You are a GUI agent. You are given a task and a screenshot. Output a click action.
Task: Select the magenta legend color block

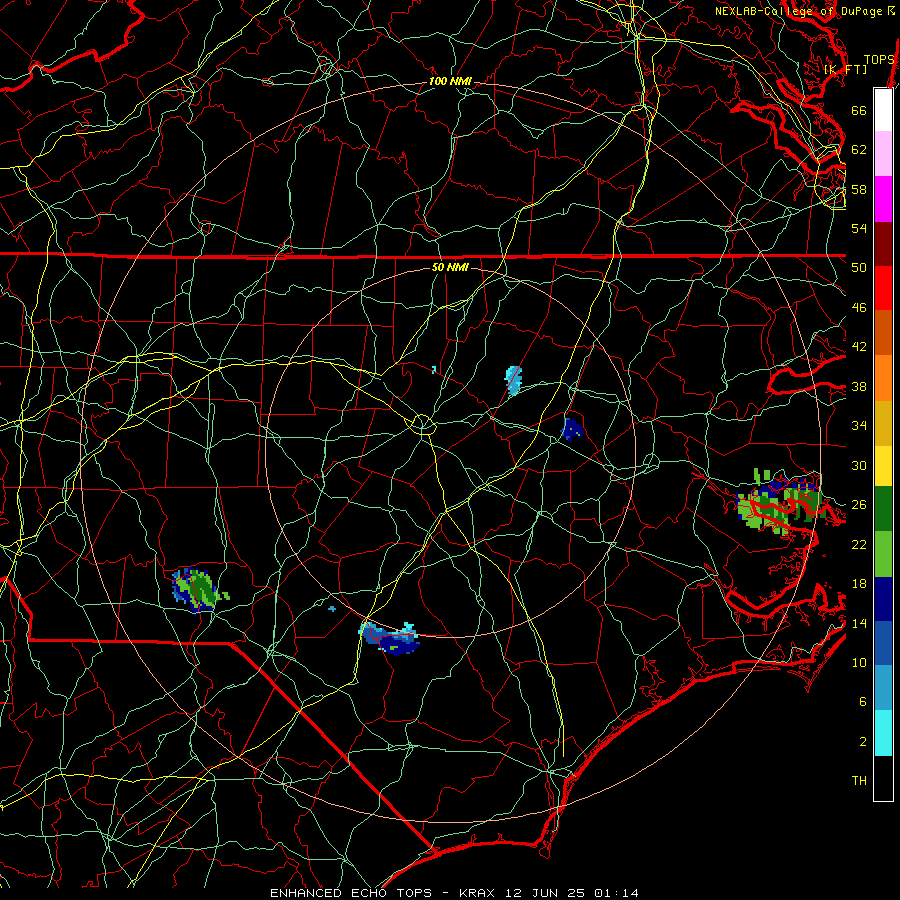[x=883, y=199]
